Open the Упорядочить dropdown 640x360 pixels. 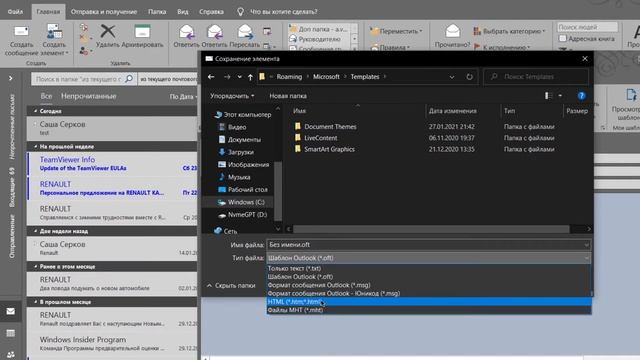pyautogui.click(x=232, y=96)
